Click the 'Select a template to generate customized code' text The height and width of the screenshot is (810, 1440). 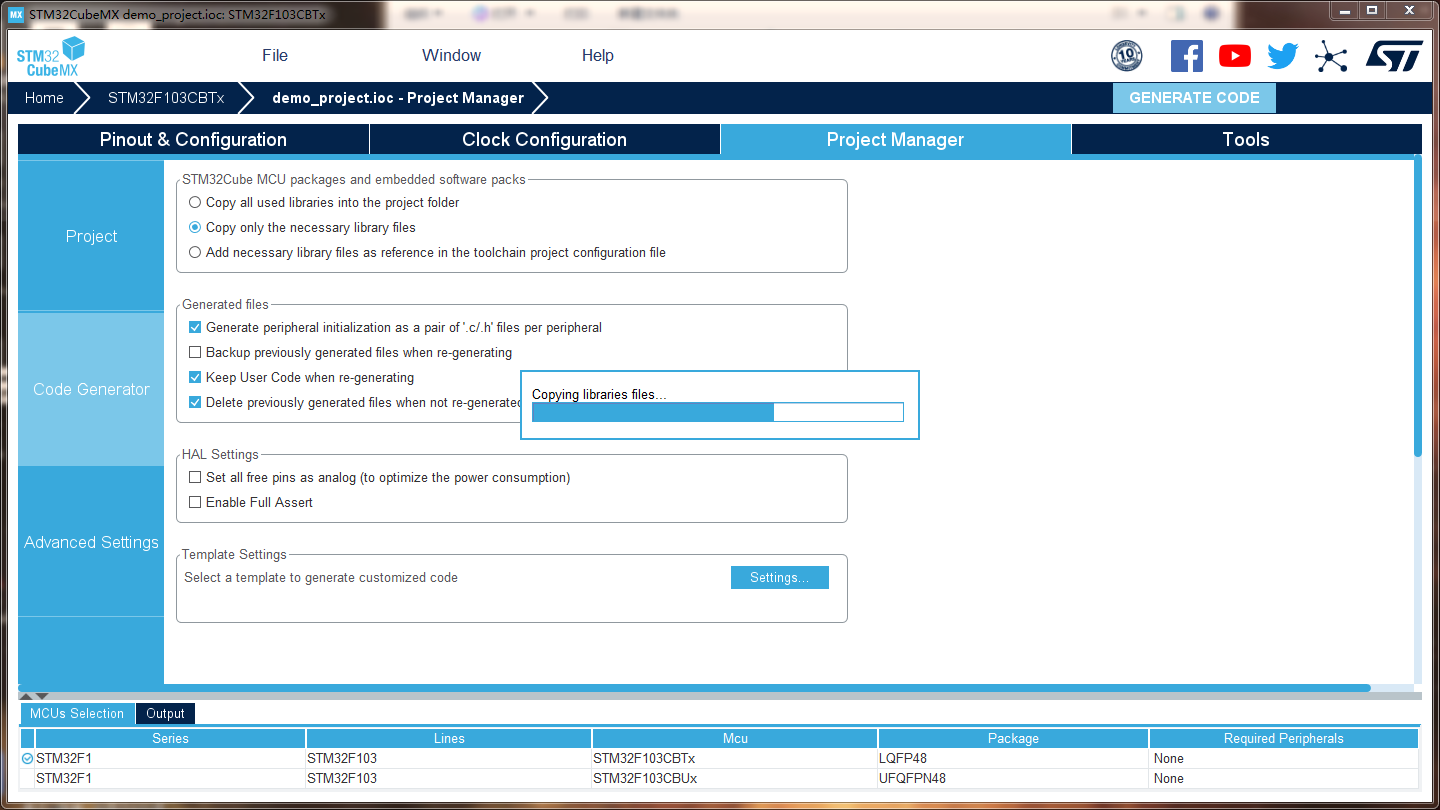321,577
